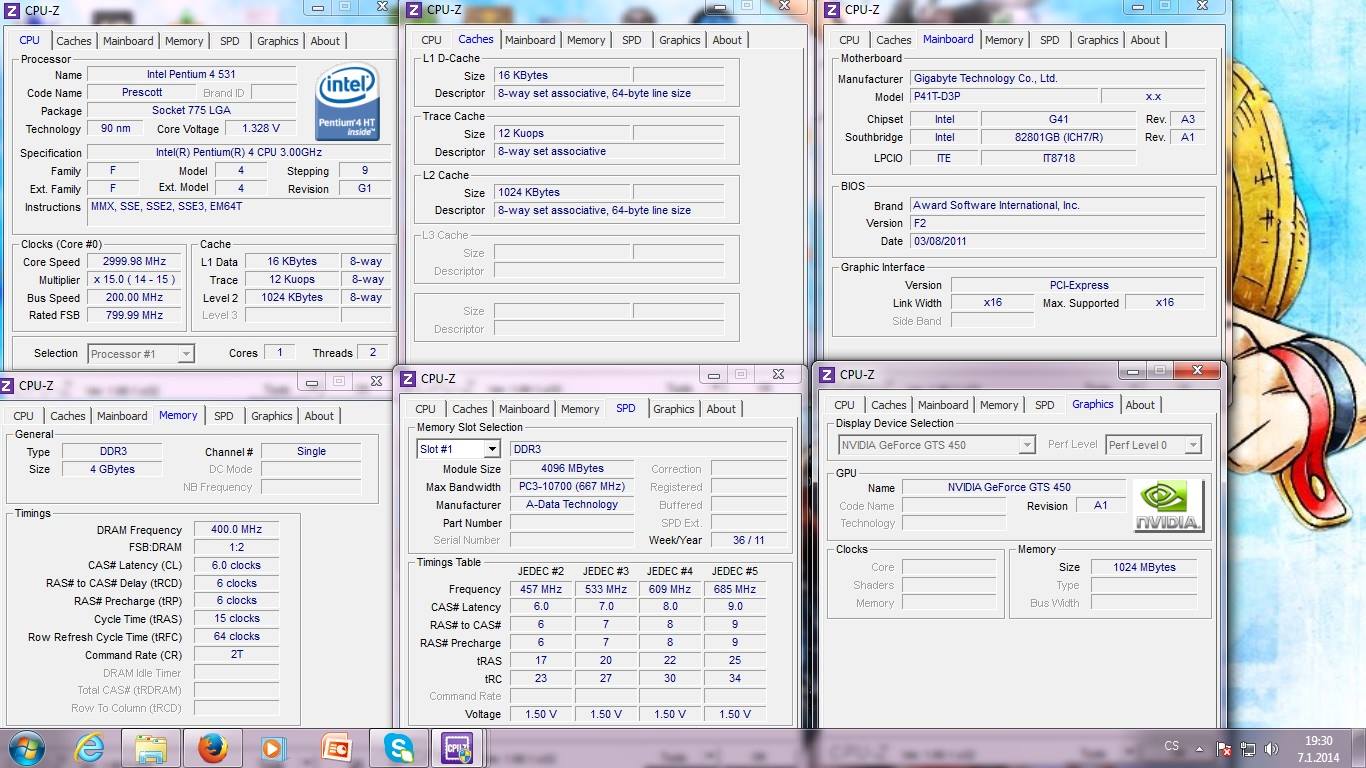Click the CPU-Z taskbar button

(458, 747)
